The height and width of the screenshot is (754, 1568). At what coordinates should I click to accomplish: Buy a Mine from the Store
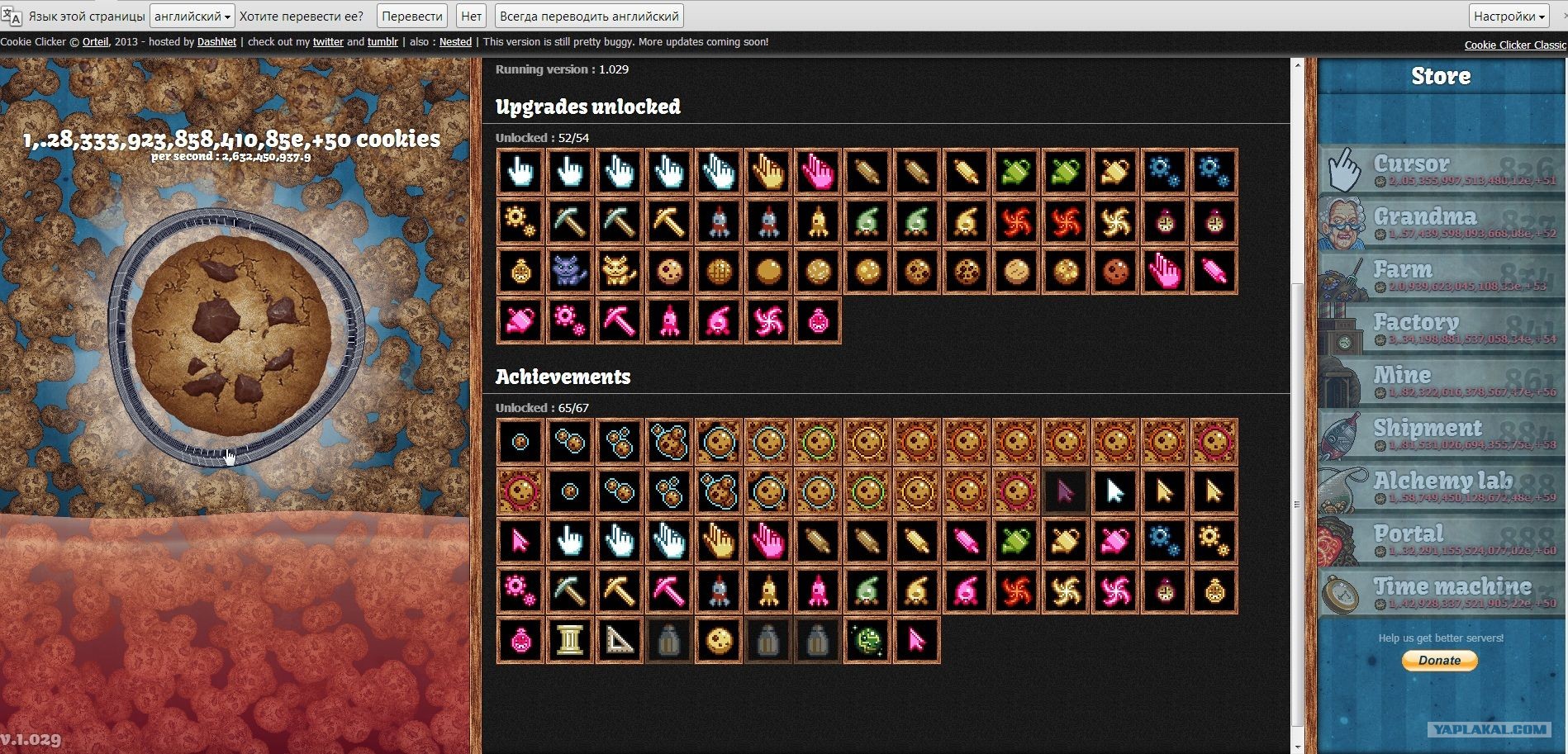(x=1441, y=382)
